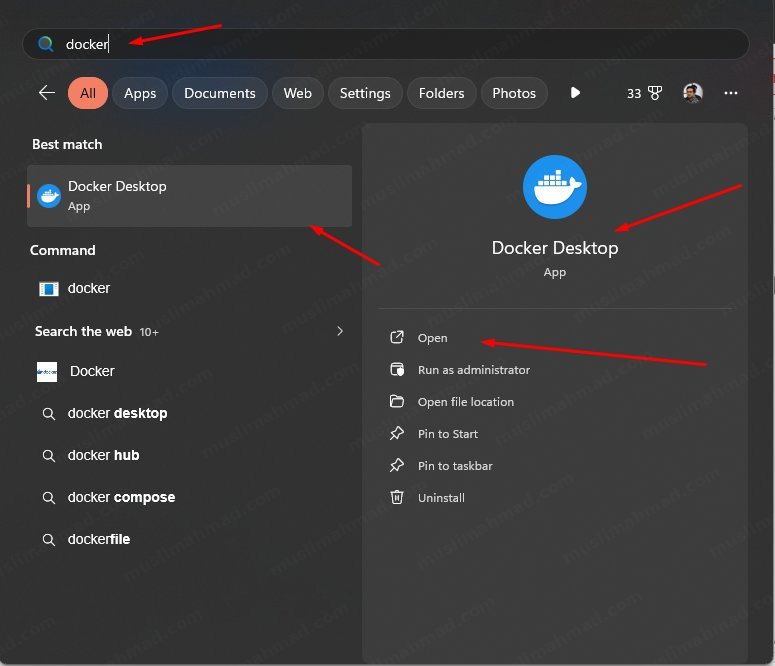
Task: Switch to the Documents filter tab
Action: pos(219,93)
